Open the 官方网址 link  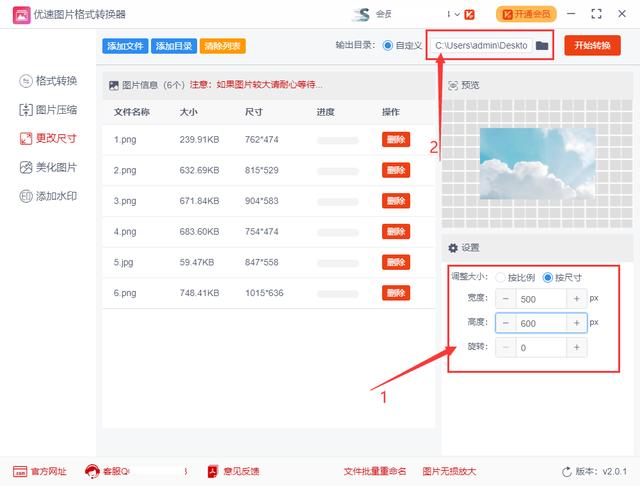(x=40, y=472)
